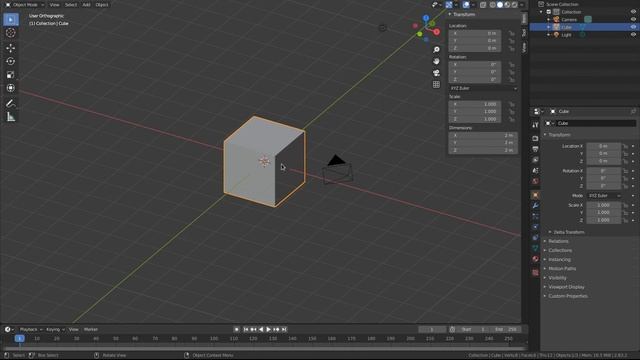Viewport: 640px width, 360px height.
Task: Choose the Scale tool
Action: 11,75
